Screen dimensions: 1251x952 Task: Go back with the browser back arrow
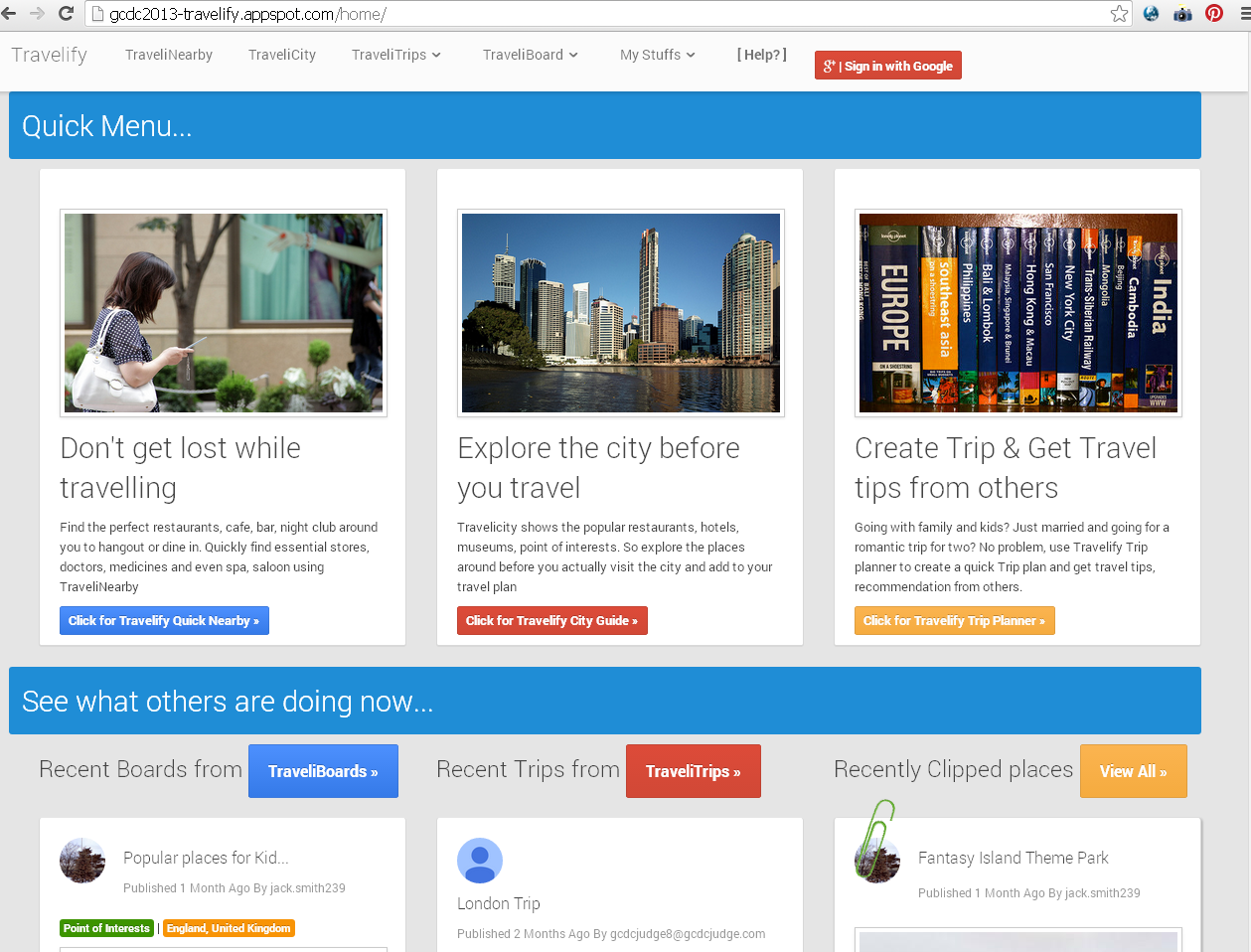(9, 13)
